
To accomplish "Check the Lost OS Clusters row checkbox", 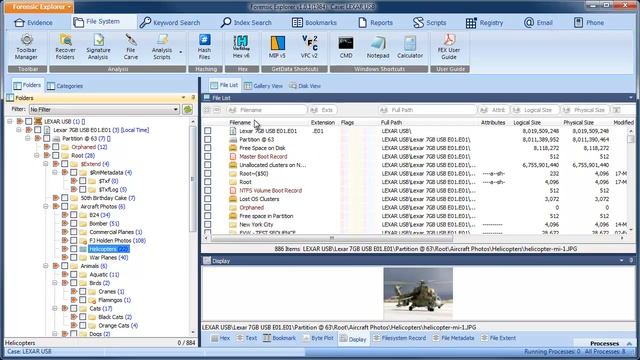I will (x=208, y=199).
